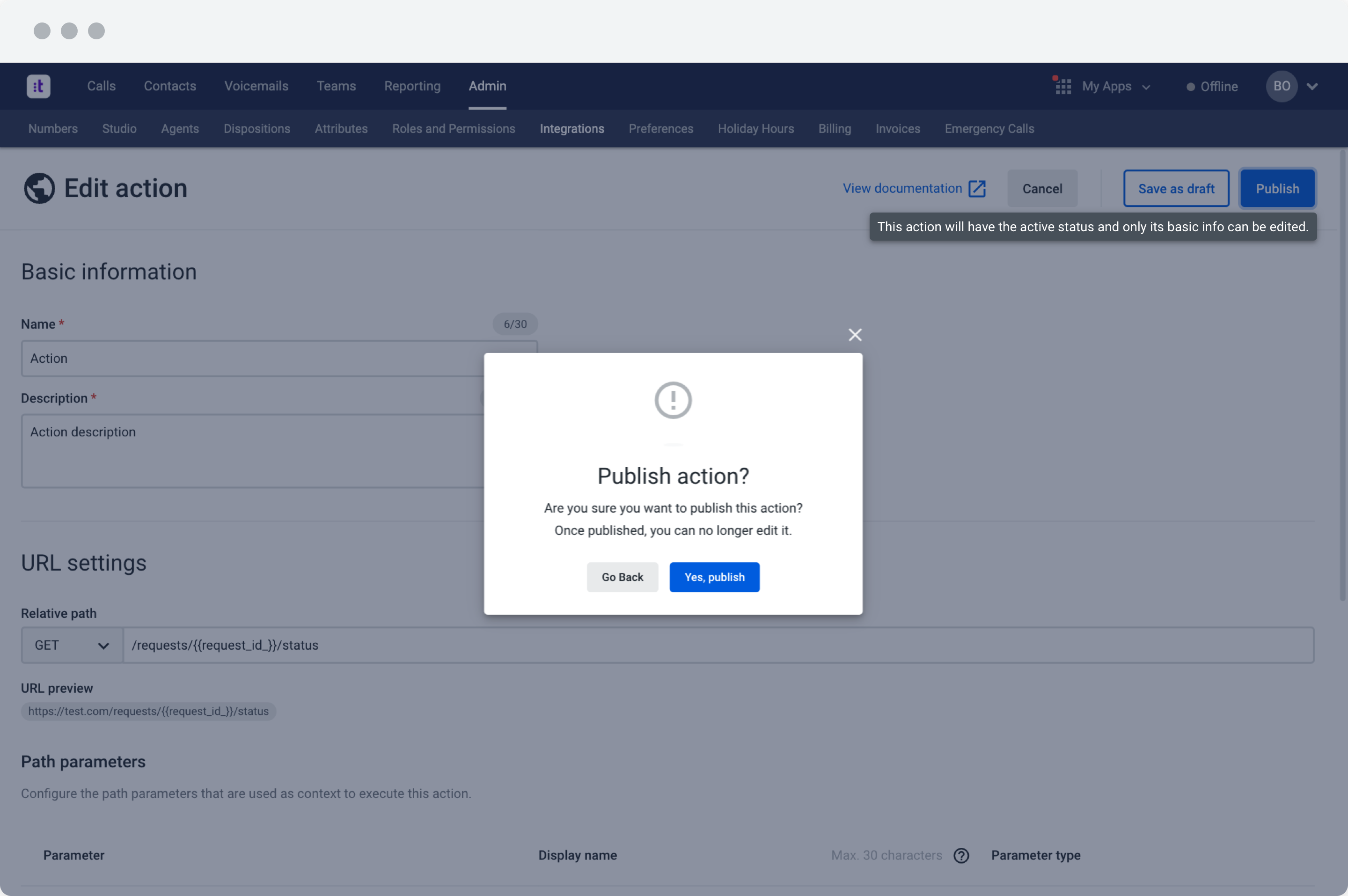Screen dimensions: 1348x896
Task: Click the external link icon beside View documentation
Action: tap(977, 189)
